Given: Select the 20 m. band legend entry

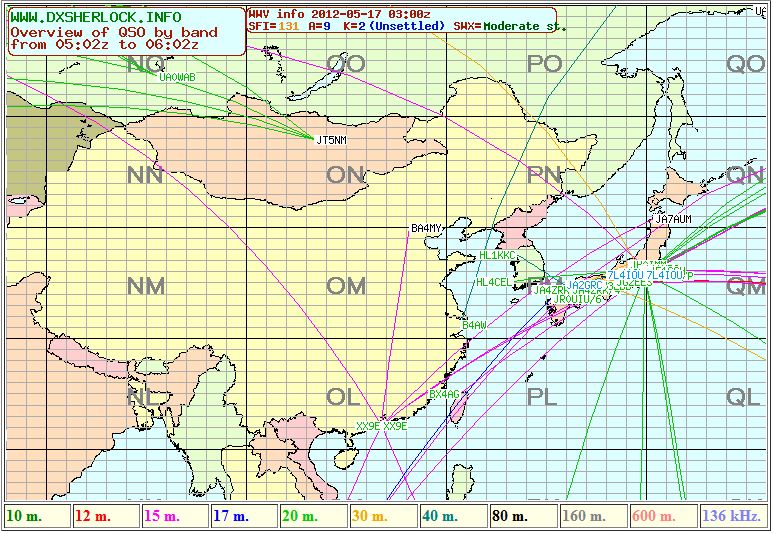Looking at the screenshot, I should pos(315,516).
